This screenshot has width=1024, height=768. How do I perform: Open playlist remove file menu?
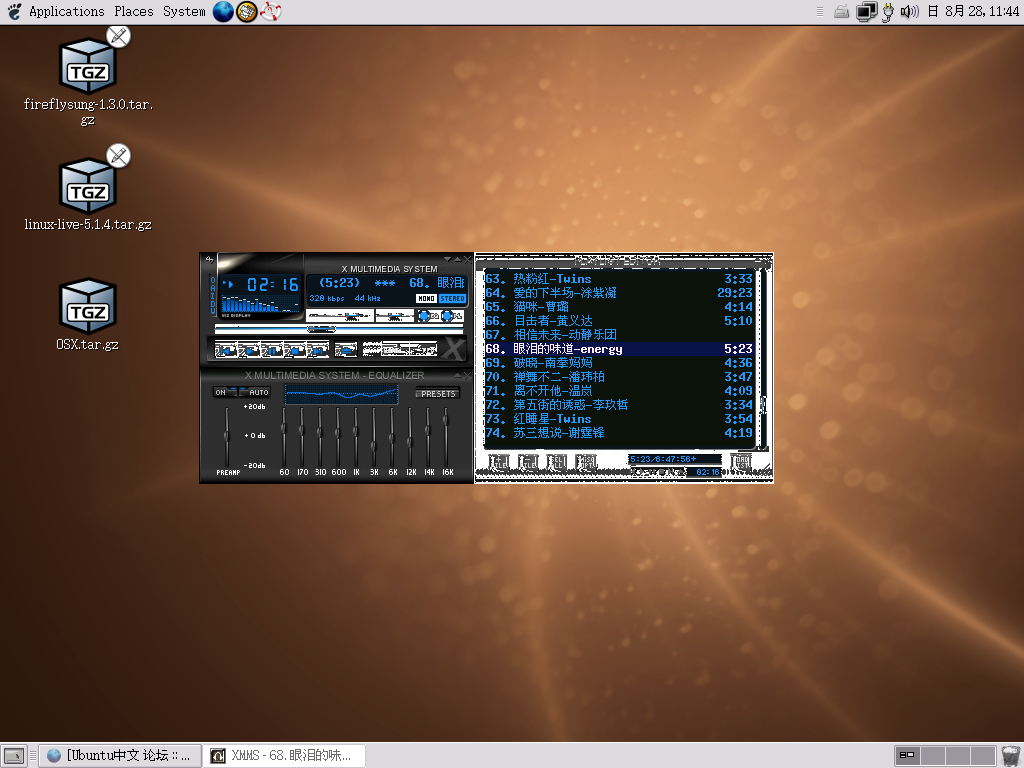(528, 462)
